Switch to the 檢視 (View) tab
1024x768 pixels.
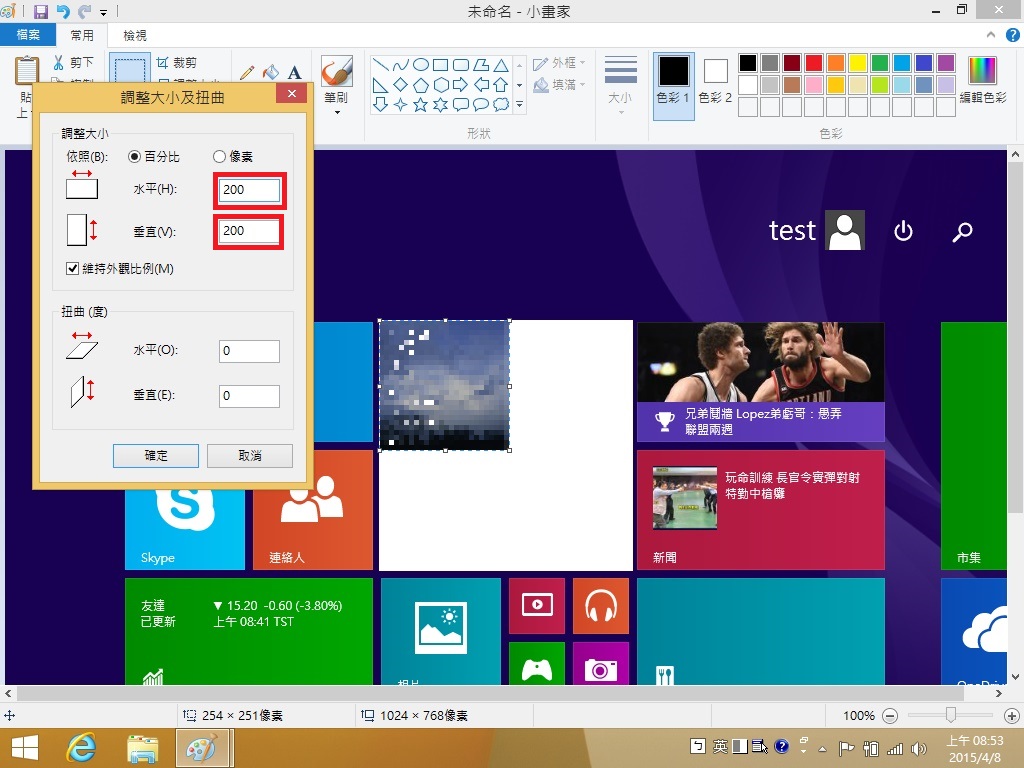135,35
